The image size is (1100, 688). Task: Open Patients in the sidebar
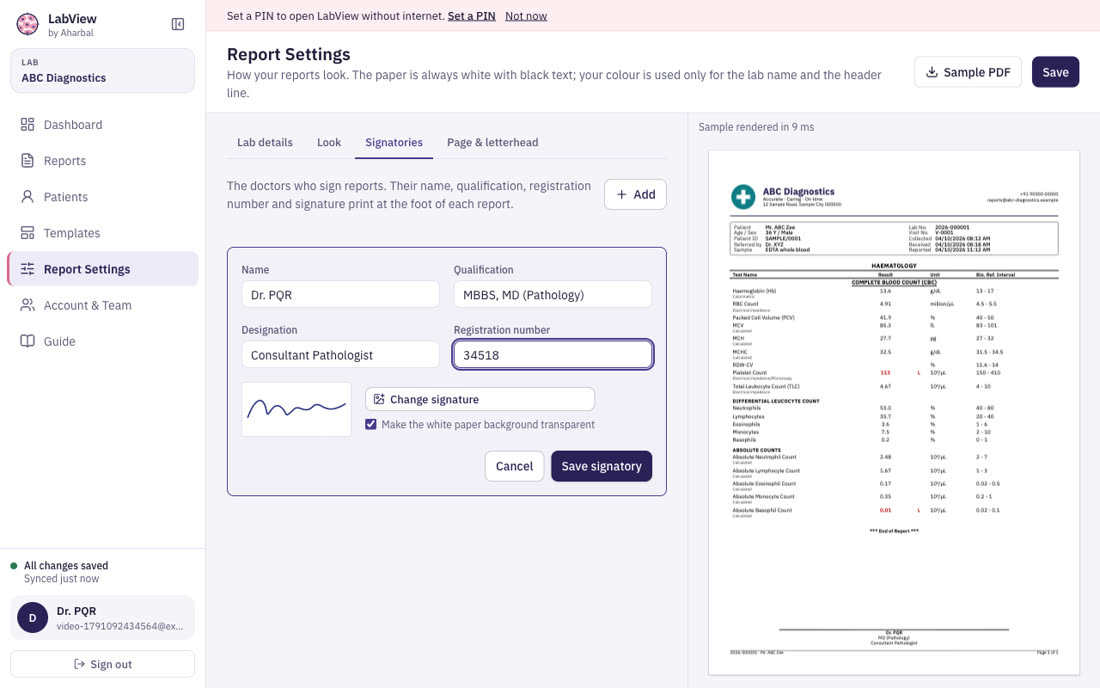point(103,197)
